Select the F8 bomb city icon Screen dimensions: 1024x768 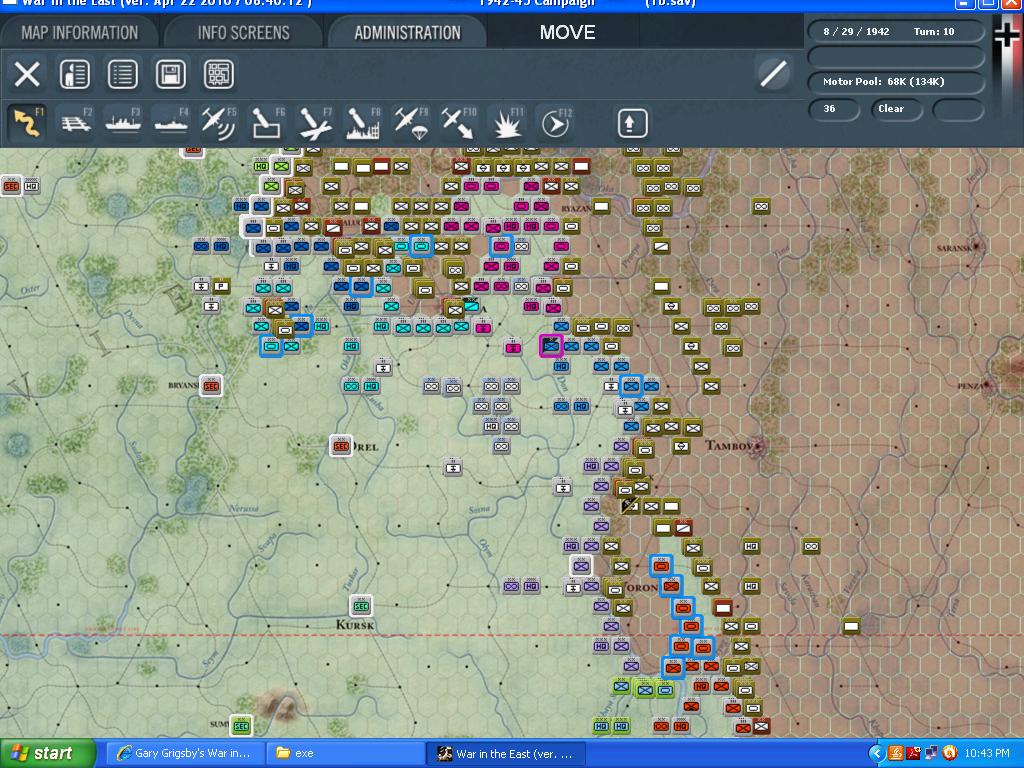coord(363,123)
